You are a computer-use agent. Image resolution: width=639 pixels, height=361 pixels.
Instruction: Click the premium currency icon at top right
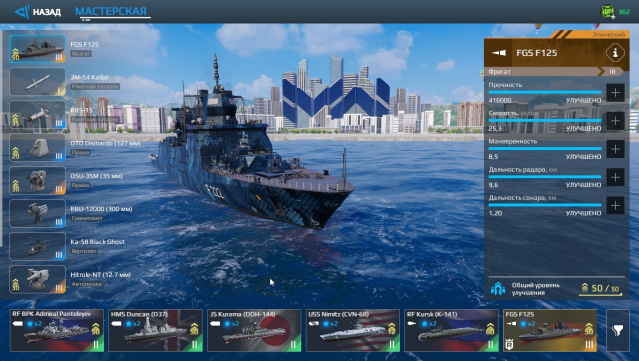point(608,12)
